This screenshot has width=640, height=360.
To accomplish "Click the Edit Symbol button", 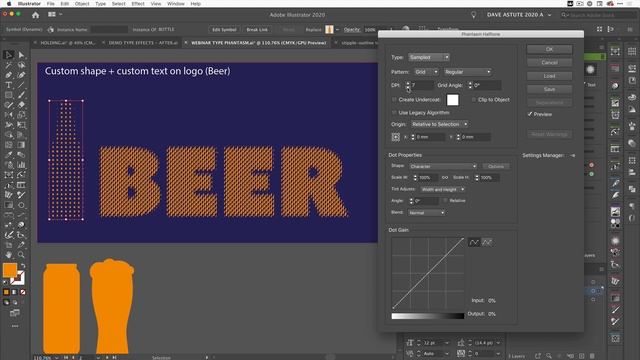I will click(x=224, y=29).
